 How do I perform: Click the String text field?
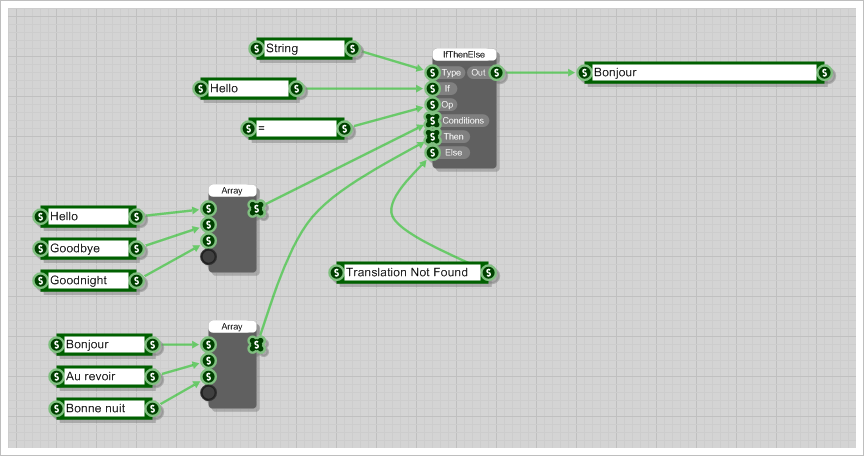(302, 48)
